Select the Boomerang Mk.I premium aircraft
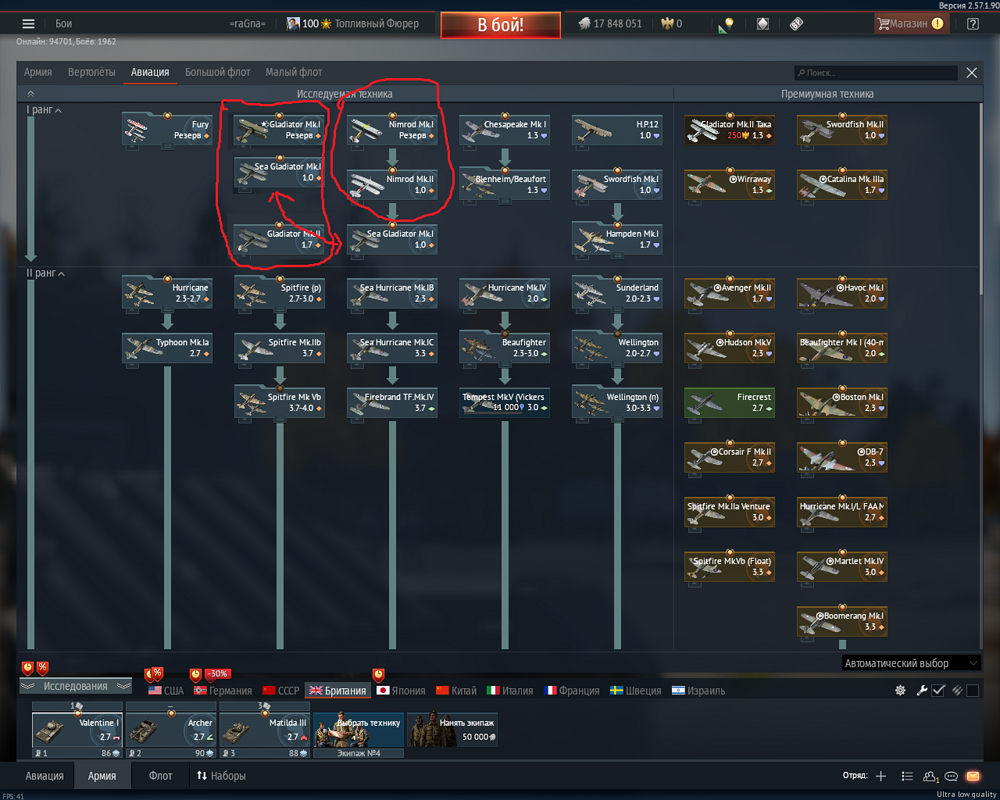Viewport: 1000px width, 800px height. [842, 621]
